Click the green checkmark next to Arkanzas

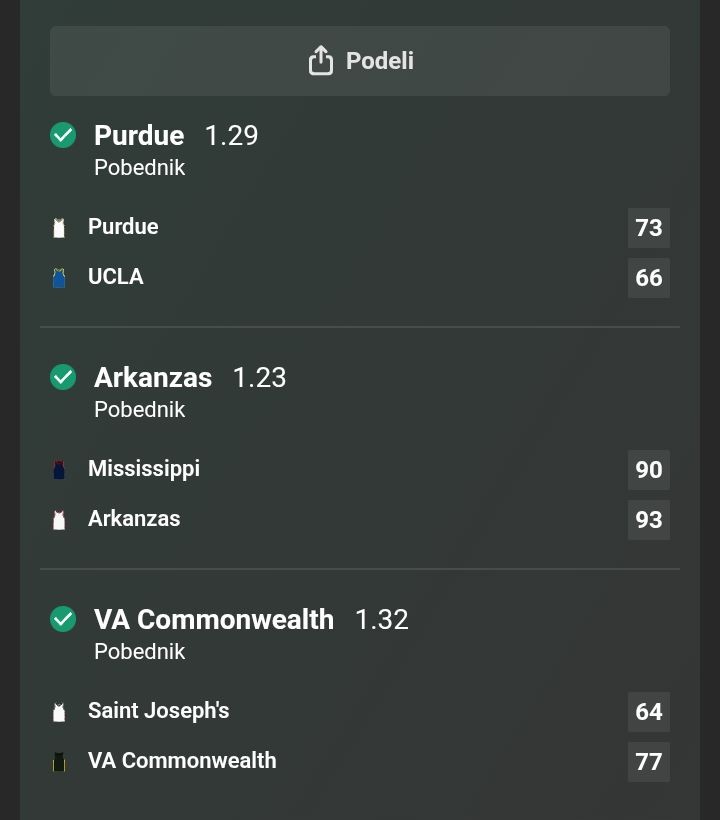(x=63, y=377)
